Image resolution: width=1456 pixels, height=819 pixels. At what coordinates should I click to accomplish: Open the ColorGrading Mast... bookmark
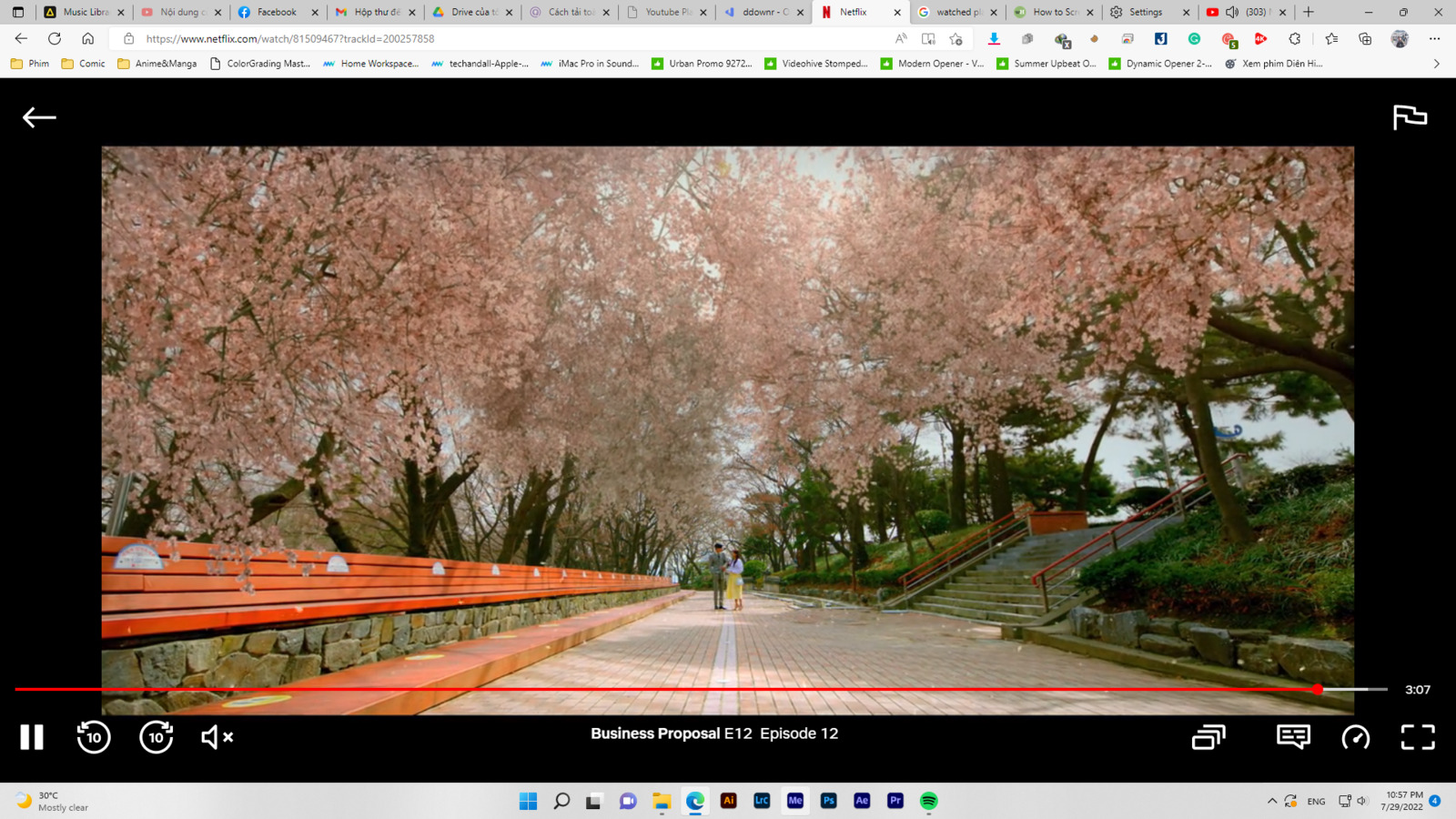coord(260,64)
